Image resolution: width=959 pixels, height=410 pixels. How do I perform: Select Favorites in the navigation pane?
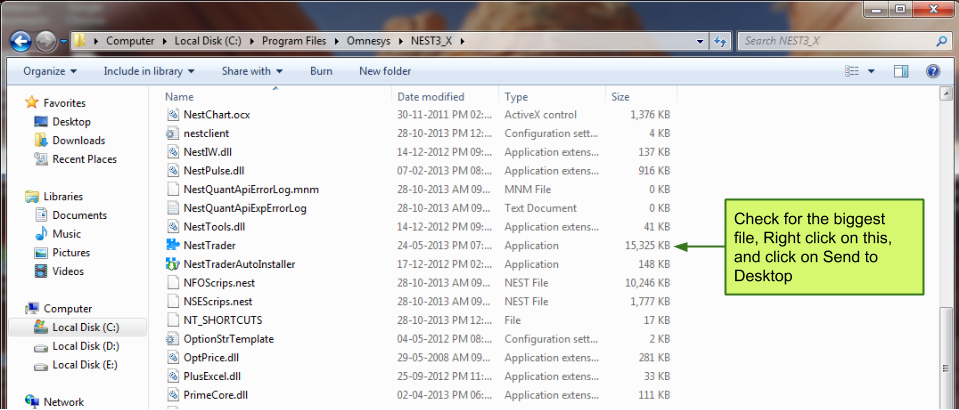coord(64,103)
